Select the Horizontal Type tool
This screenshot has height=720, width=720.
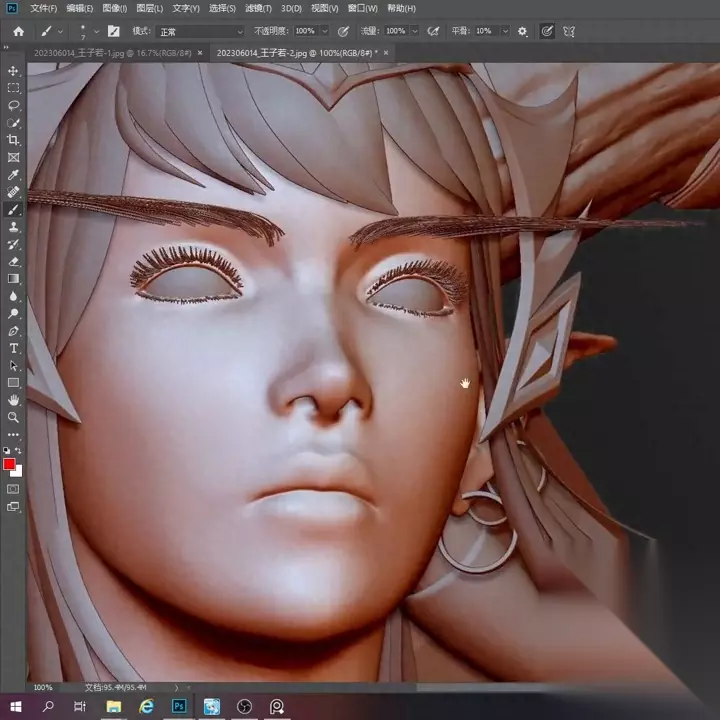click(14, 348)
